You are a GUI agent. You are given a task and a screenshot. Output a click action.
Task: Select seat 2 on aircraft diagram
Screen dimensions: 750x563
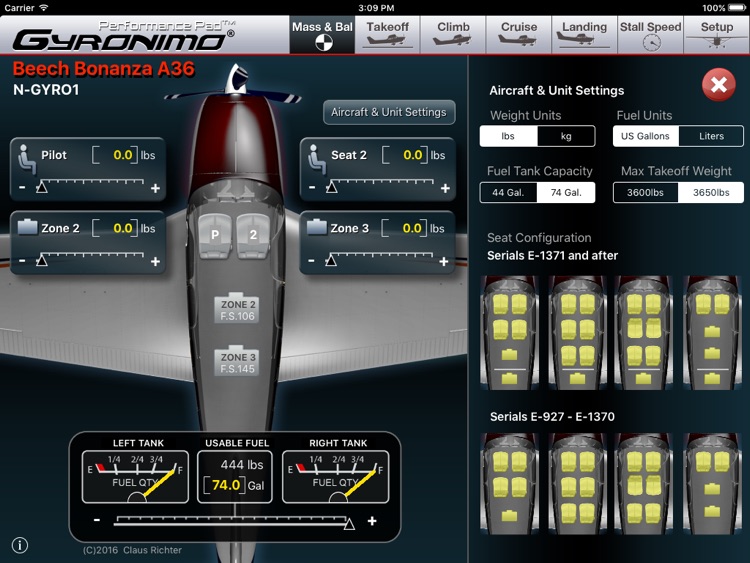pos(253,235)
